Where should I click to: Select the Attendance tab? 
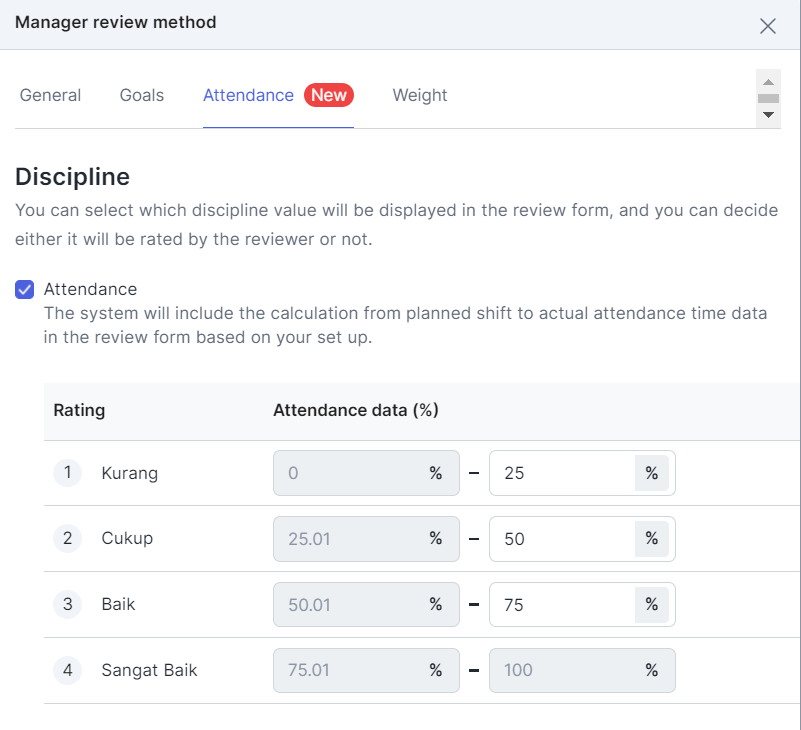pyautogui.click(x=248, y=96)
